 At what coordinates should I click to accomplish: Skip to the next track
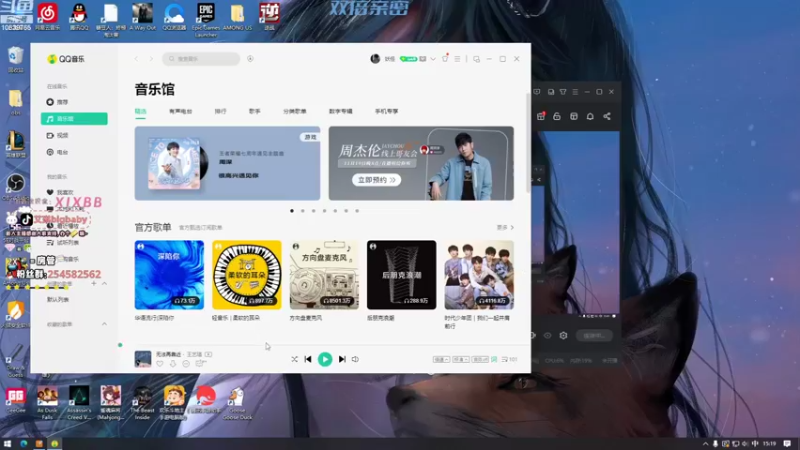342,359
